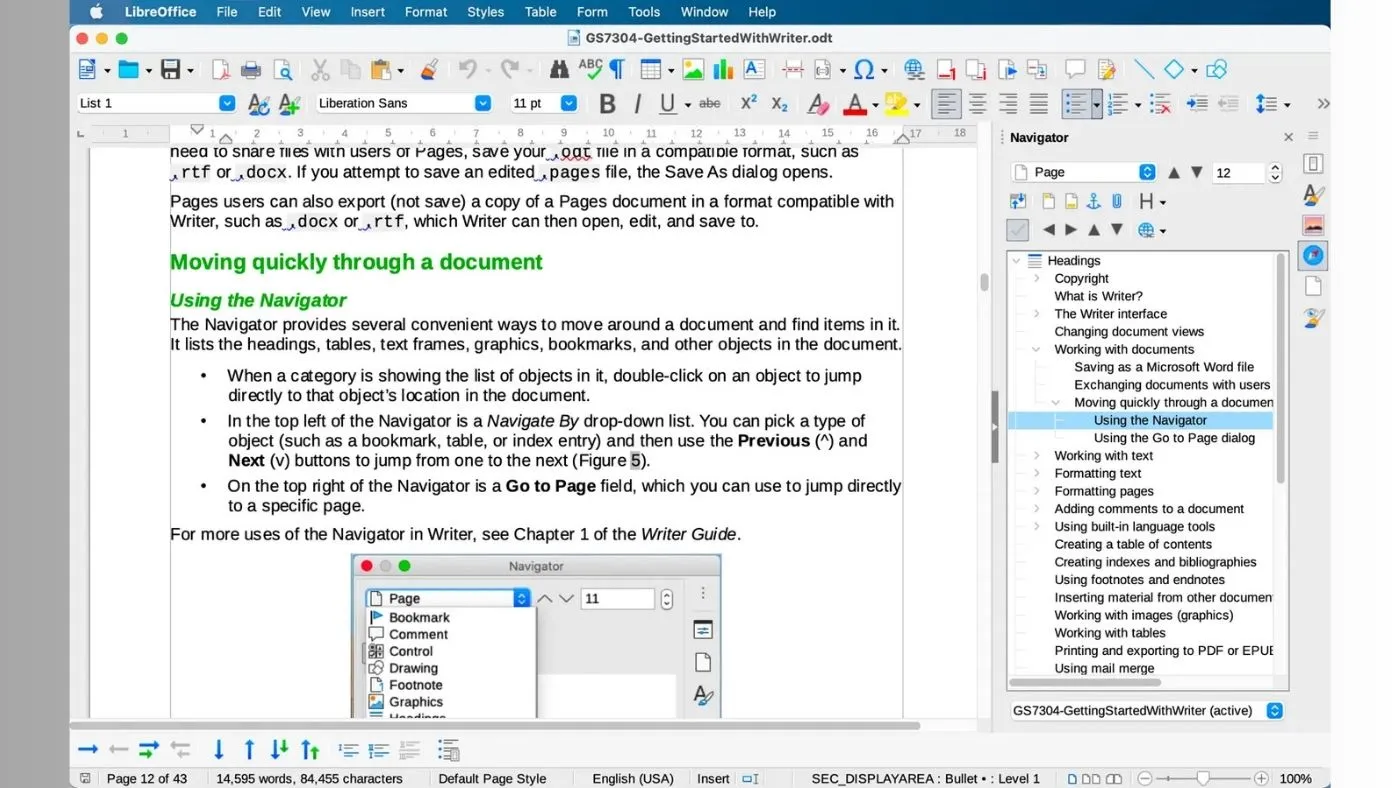This screenshot has height=788, width=1400.
Task: Insert a footnote using toolbar icon
Action: pos(945,70)
